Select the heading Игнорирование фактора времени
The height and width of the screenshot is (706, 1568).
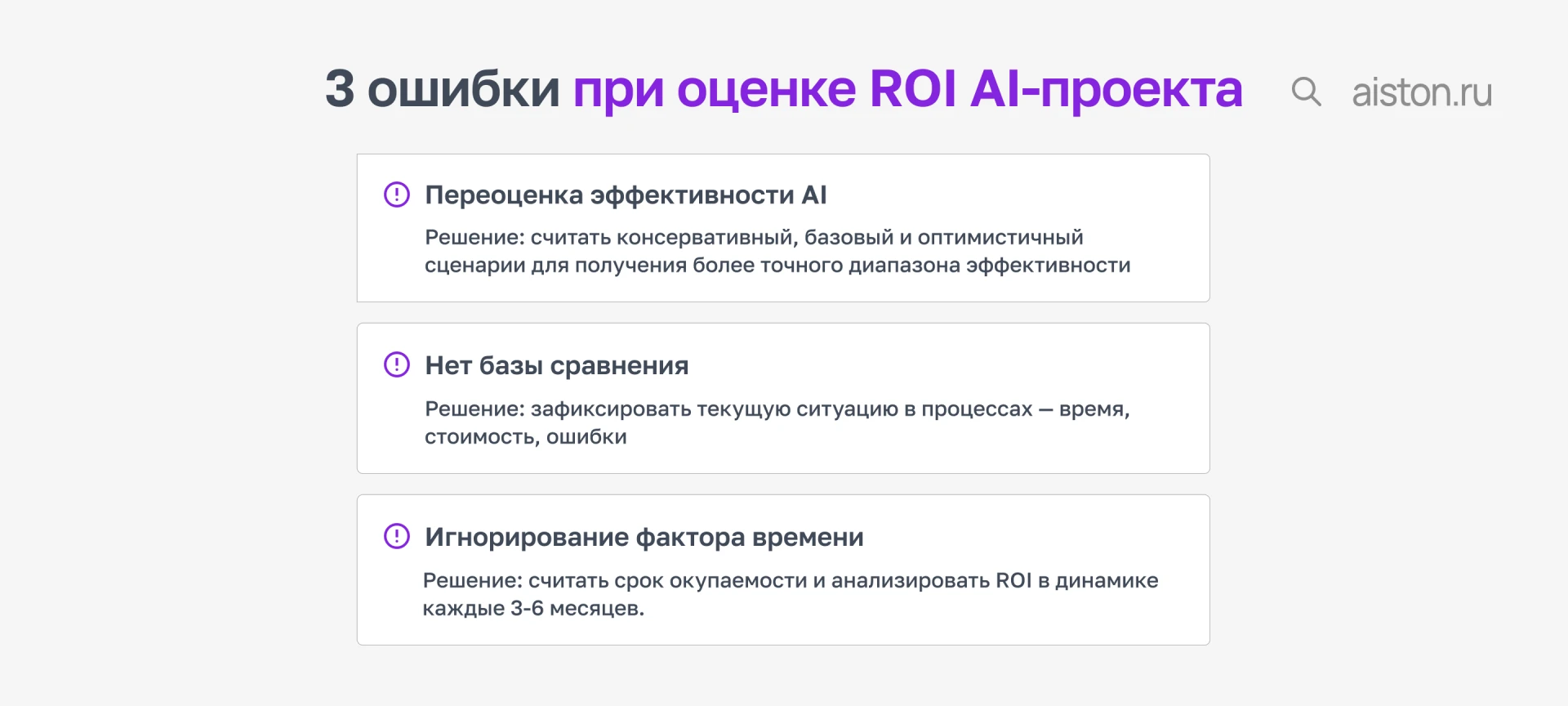[x=644, y=537]
